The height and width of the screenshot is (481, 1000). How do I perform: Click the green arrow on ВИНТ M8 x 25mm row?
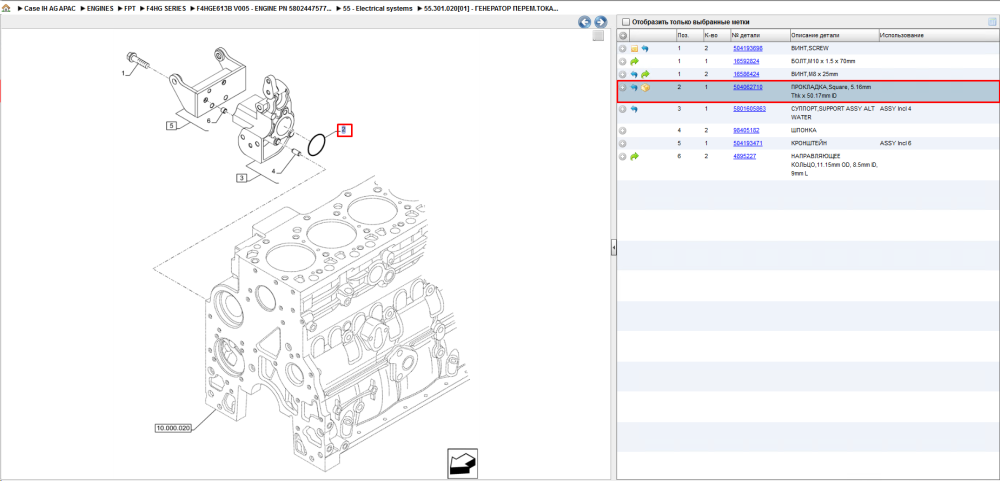[645, 74]
